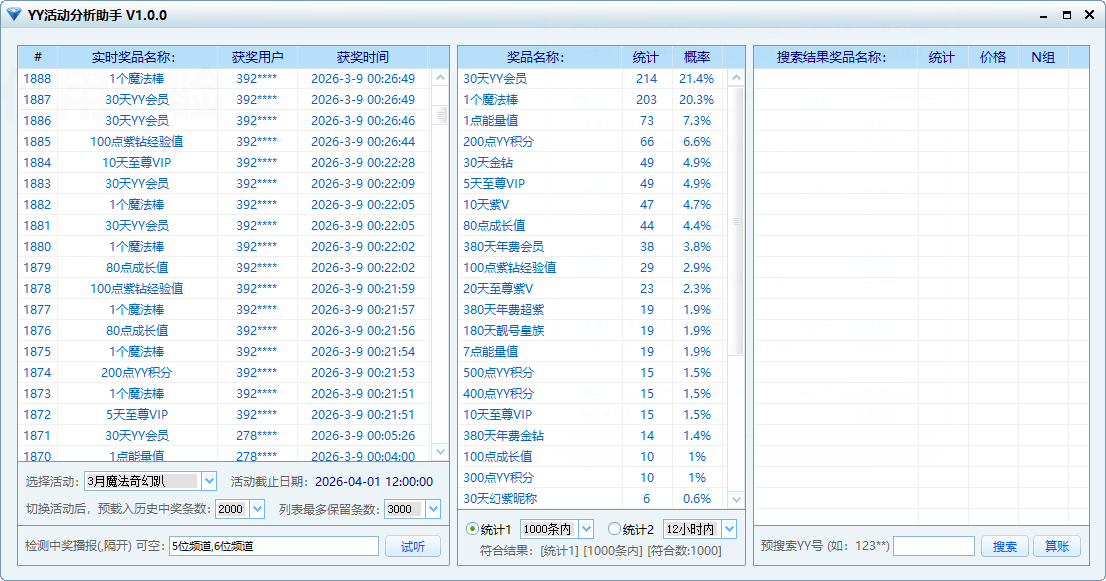The width and height of the screenshot is (1106, 581).
Task: Select the 300点YY积分 statistics row
Action: 592,478
